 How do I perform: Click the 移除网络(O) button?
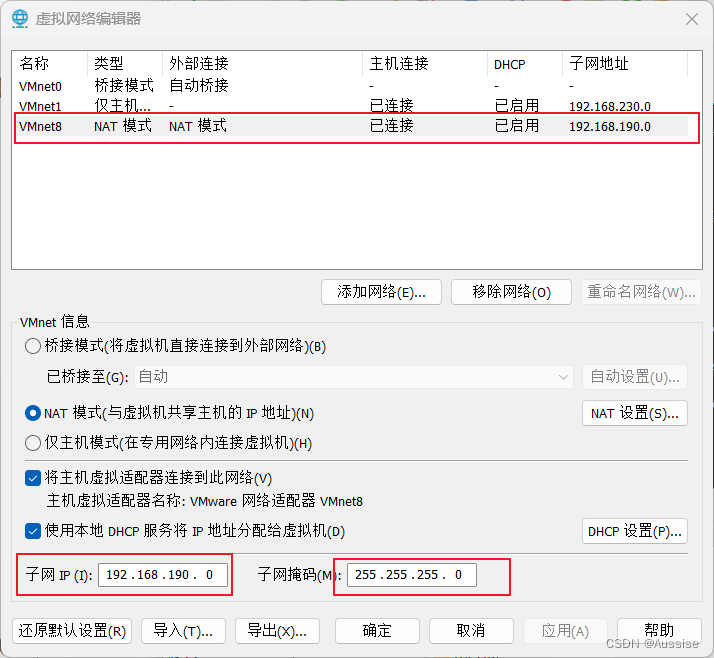511,292
